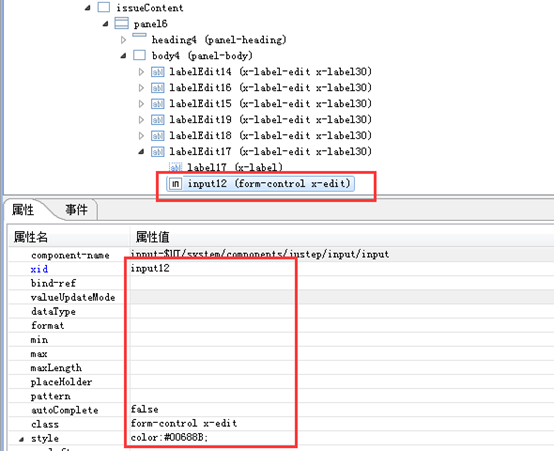Click the issueContent node icon

point(104,7)
